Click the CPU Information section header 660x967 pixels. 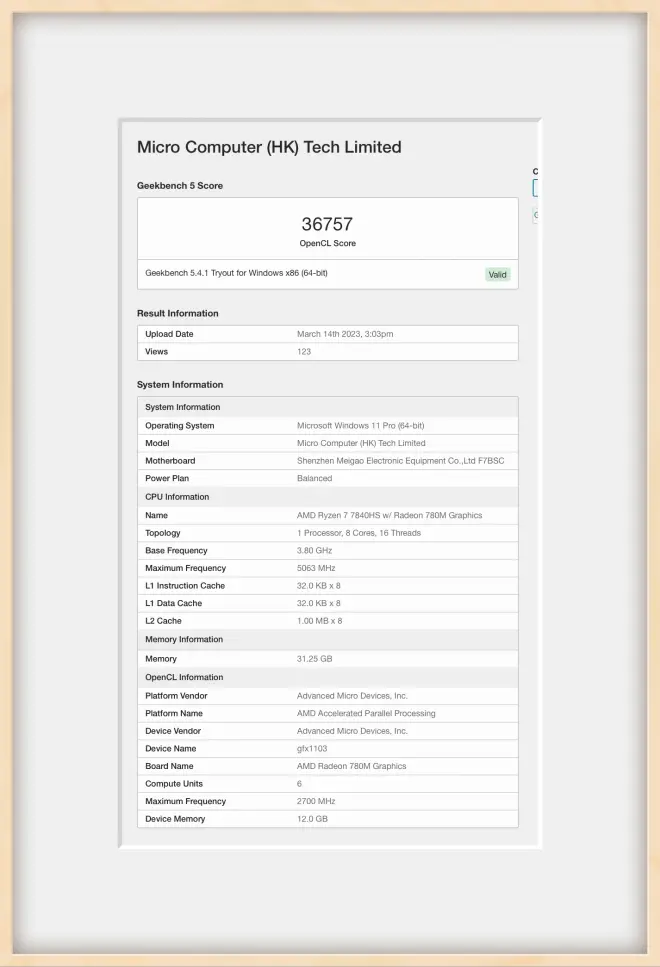pyautogui.click(x=177, y=497)
